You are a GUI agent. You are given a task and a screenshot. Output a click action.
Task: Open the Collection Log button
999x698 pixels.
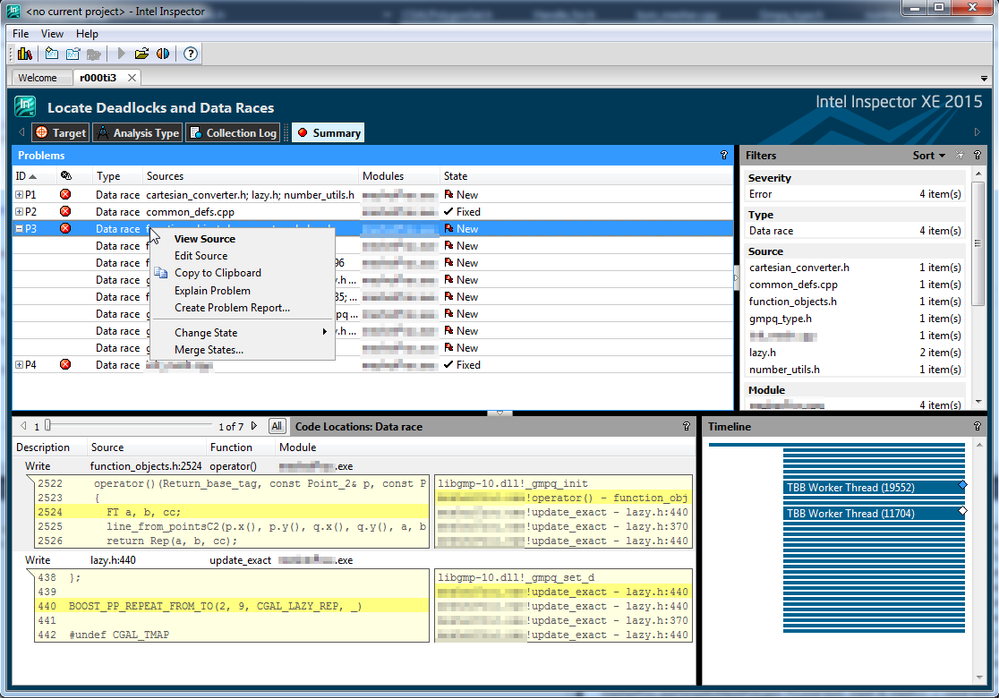[233, 132]
